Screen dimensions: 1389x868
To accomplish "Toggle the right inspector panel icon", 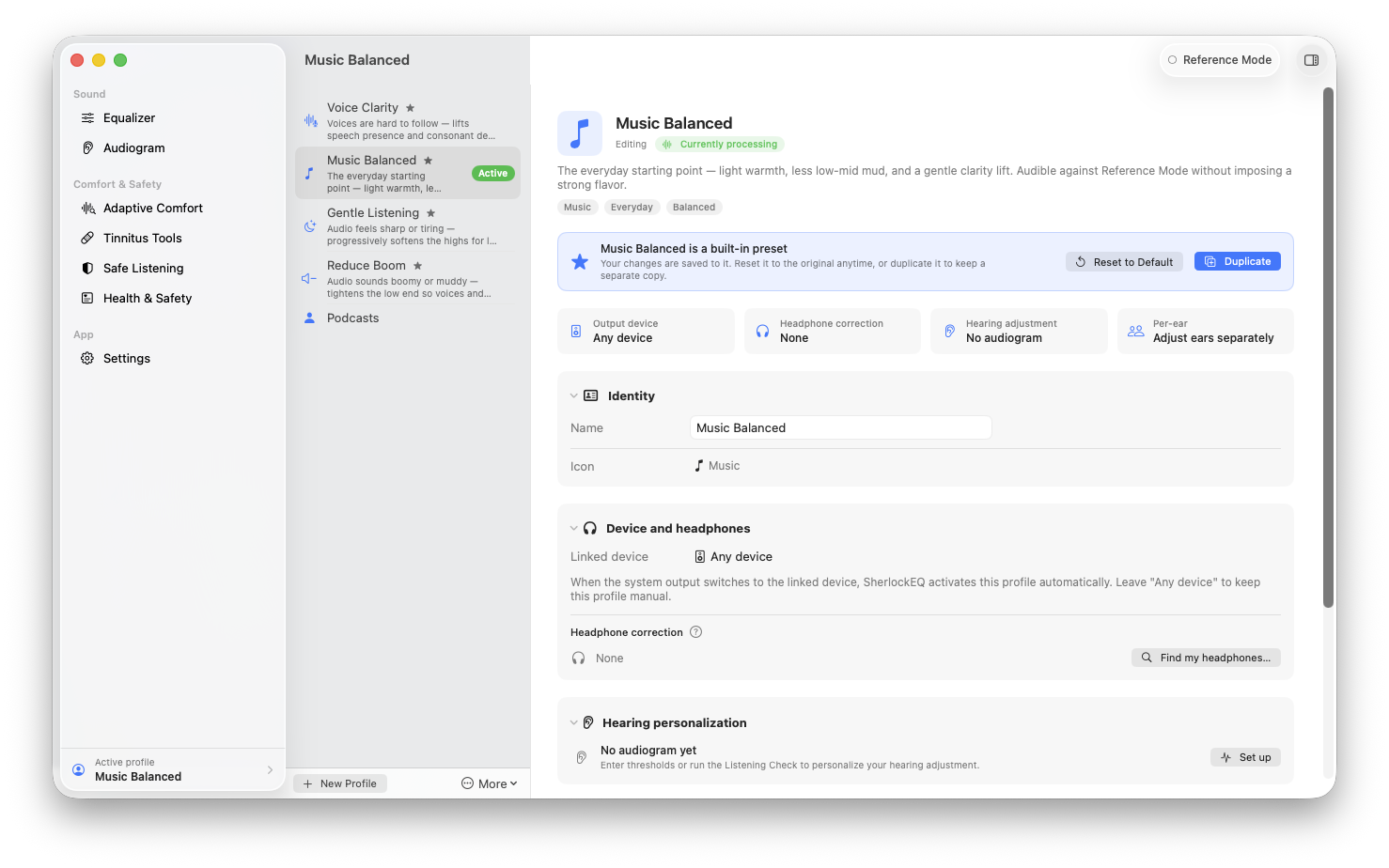I will coord(1311,60).
